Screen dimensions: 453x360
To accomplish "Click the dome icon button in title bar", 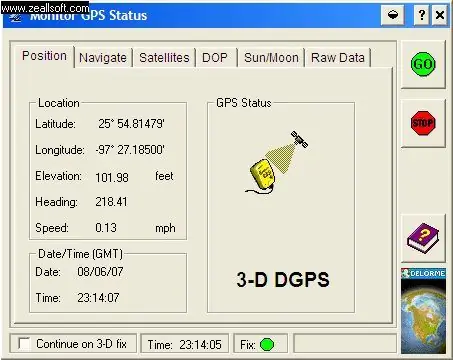I will (x=393, y=15).
